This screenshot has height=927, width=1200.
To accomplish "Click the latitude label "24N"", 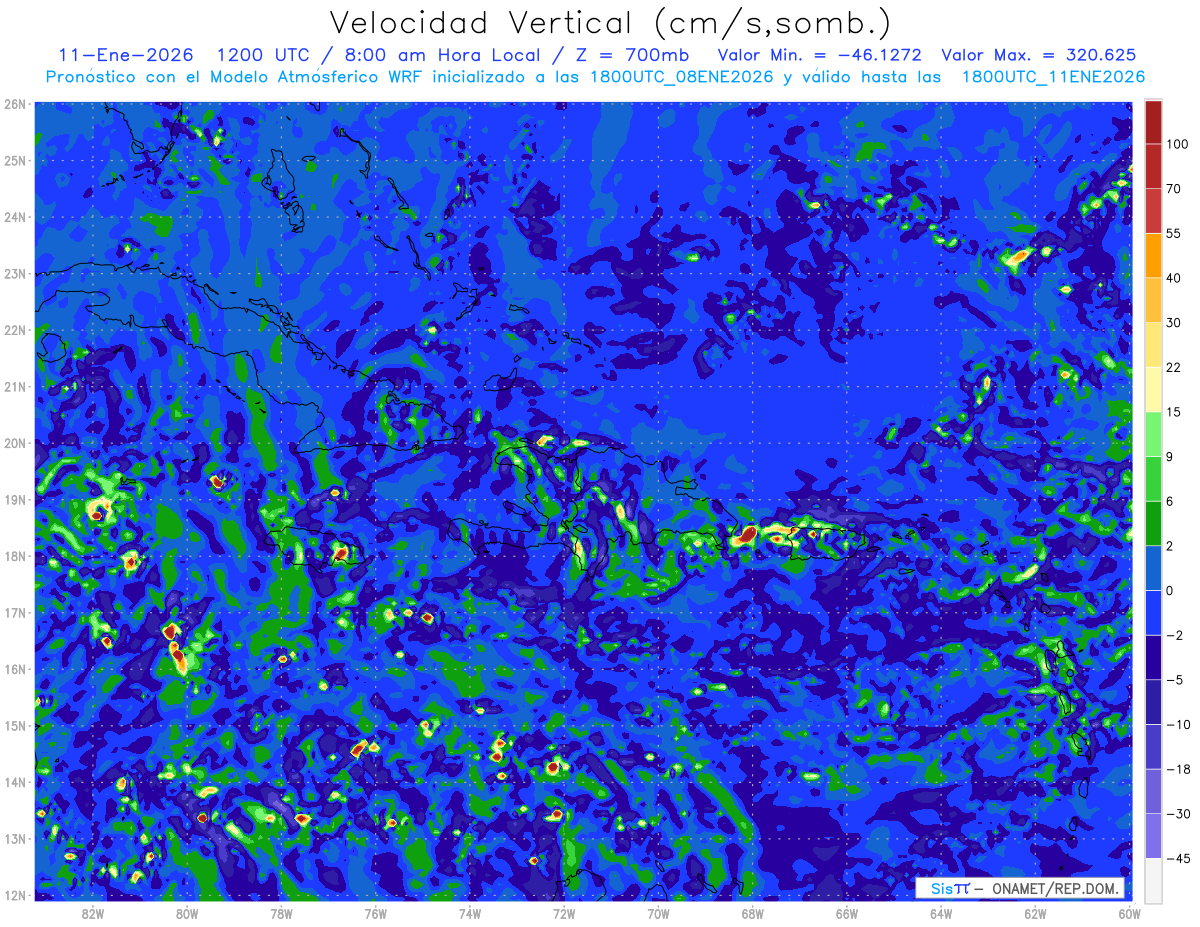I will coord(15,217).
